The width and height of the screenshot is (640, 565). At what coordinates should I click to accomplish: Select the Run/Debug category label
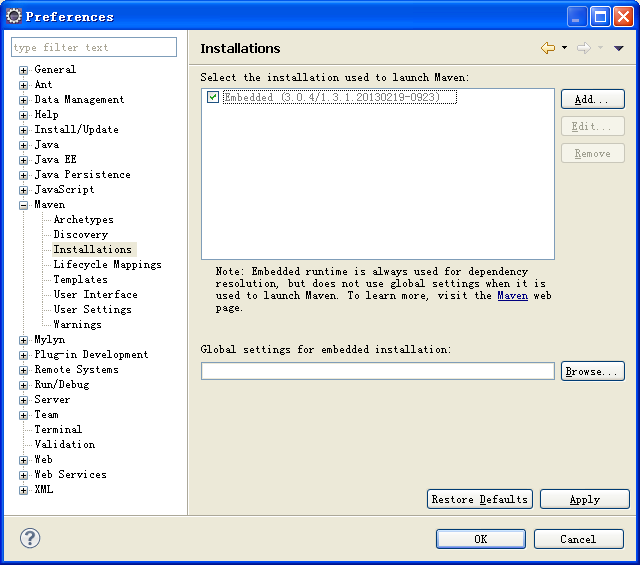click(x=62, y=385)
